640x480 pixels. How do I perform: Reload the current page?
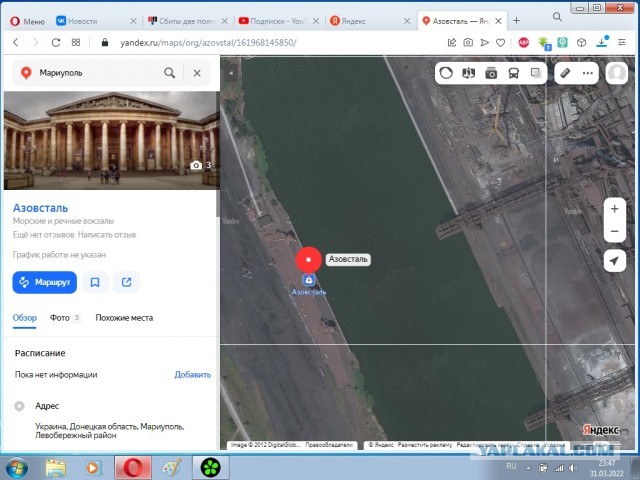pos(56,42)
